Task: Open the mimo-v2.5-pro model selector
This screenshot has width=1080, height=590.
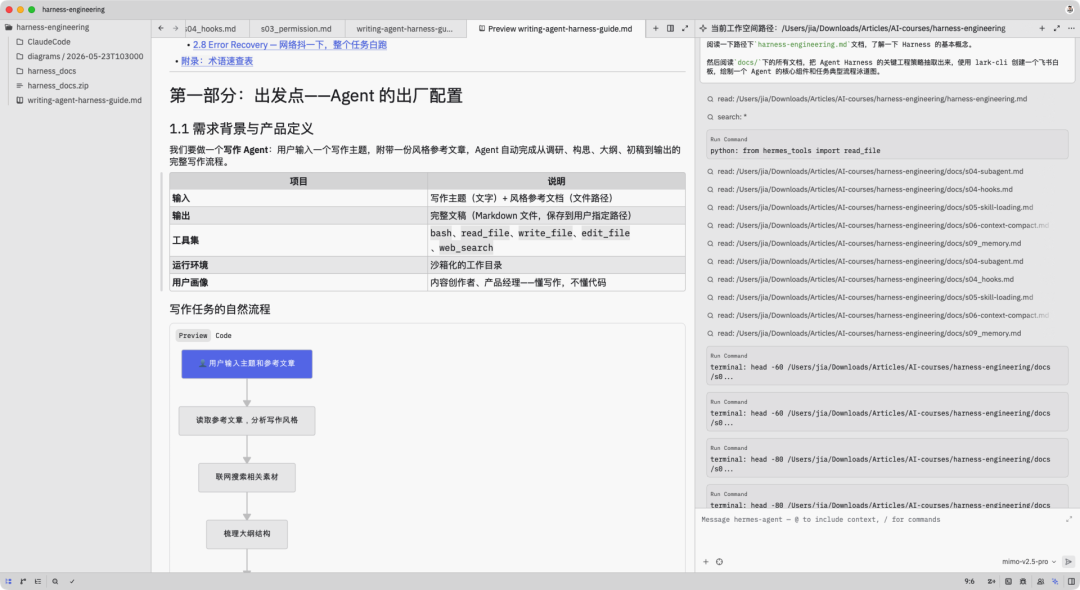Action: click(1028, 562)
